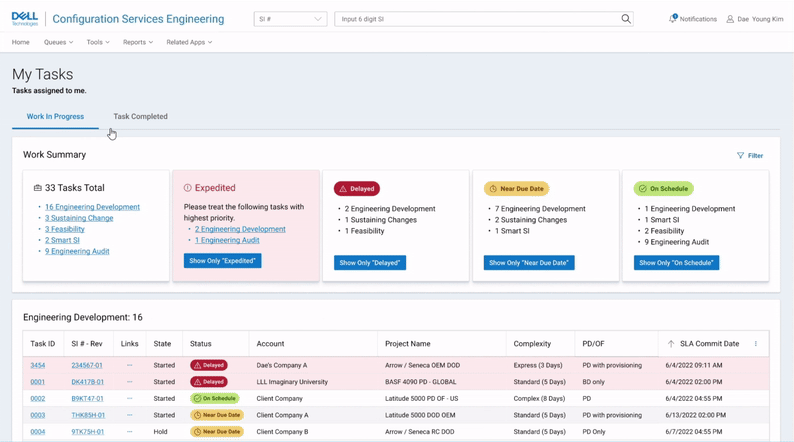
Task: Sort by SLA Commit Date arrow
Action: [671, 344]
